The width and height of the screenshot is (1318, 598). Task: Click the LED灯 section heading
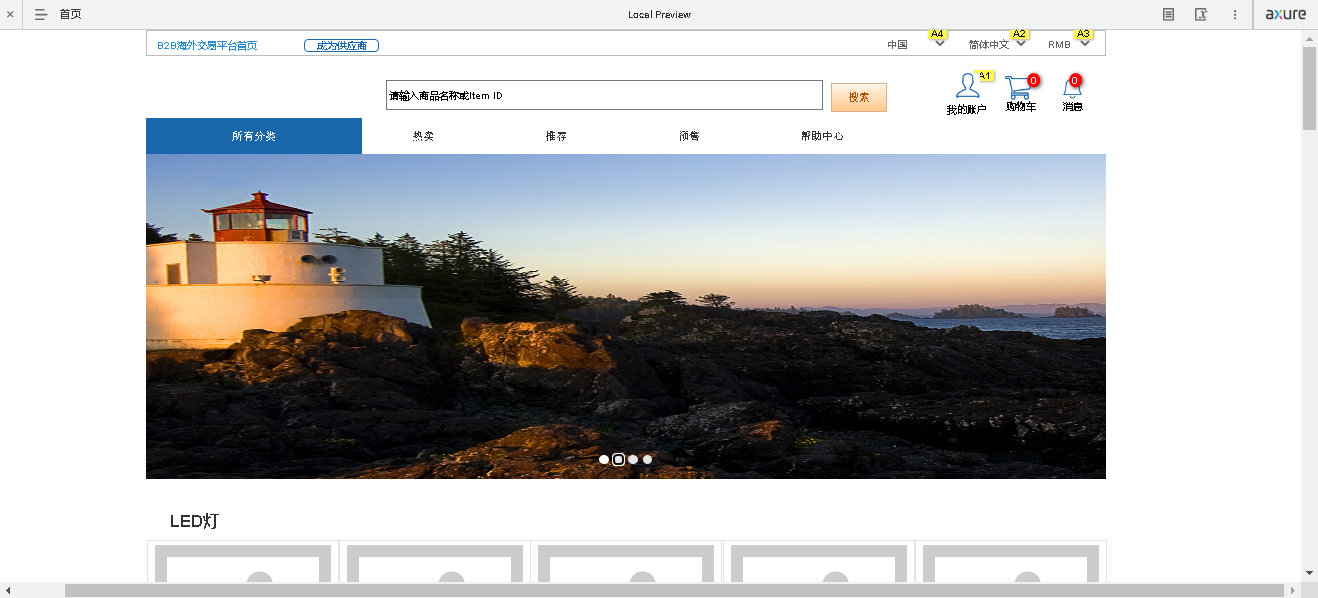pyautogui.click(x=194, y=521)
